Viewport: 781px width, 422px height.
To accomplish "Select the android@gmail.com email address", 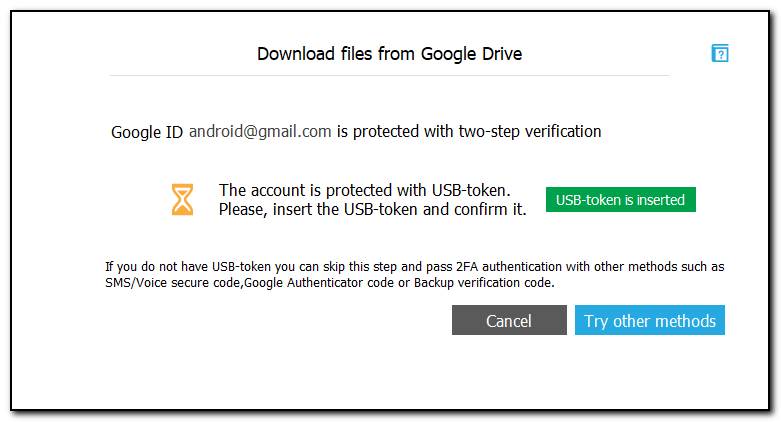I will coord(260,131).
